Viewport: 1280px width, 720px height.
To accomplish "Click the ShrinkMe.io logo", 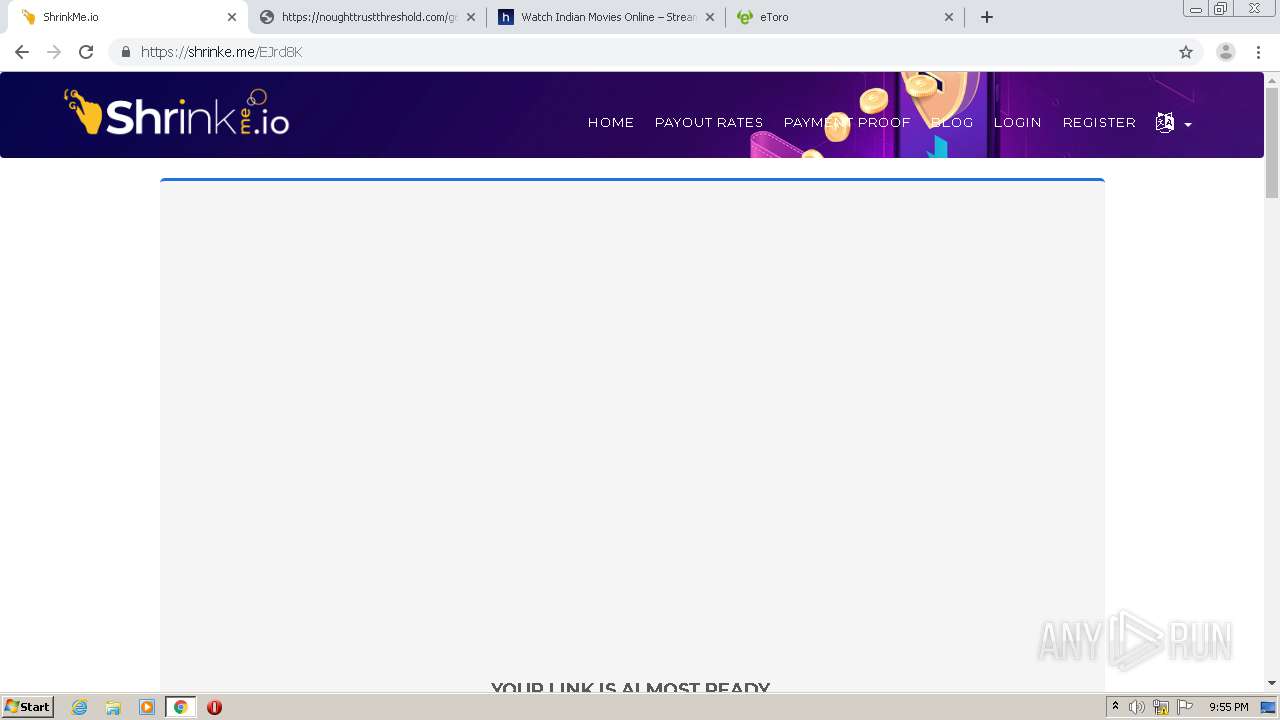I will [177, 112].
